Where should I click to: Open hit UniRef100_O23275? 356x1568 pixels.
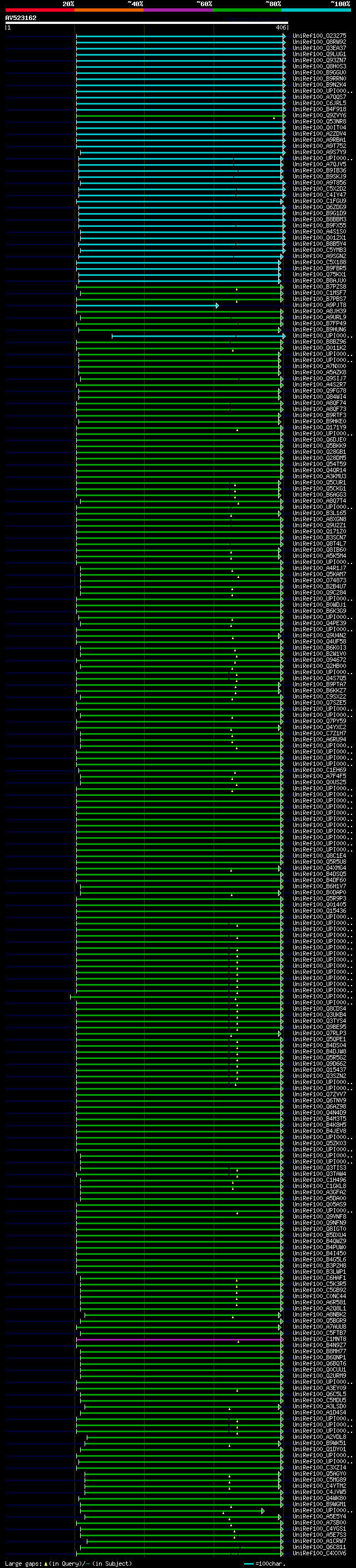pos(319,36)
